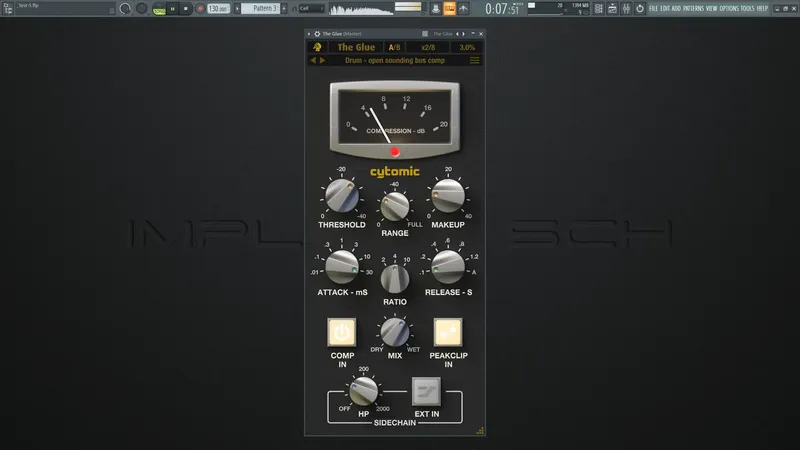This screenshot has width=800, height=450.
Task: Toggle the A/B comparison button
Action: pos(394,47)
